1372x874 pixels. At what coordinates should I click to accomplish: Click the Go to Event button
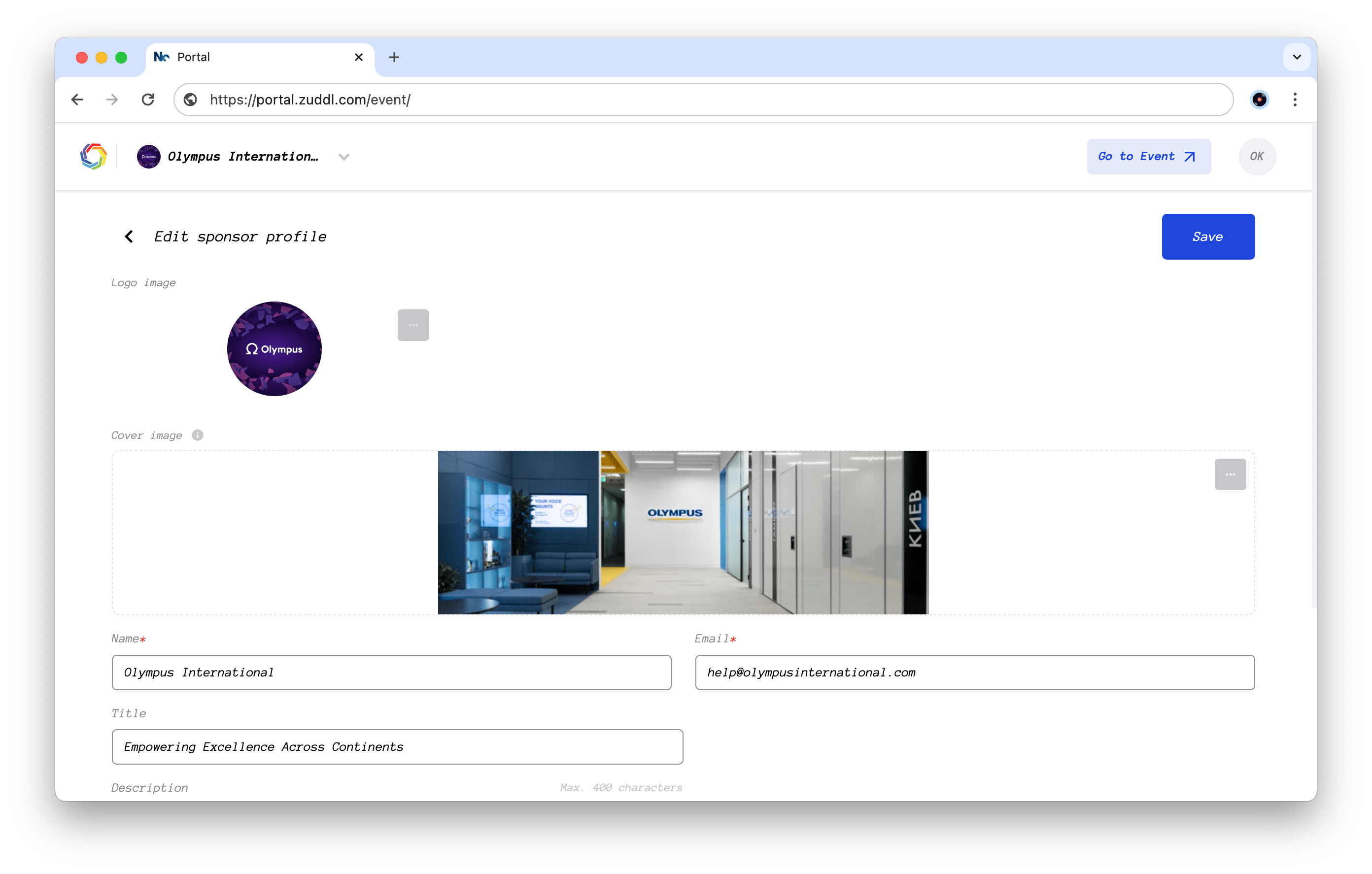click(1148, 156)
